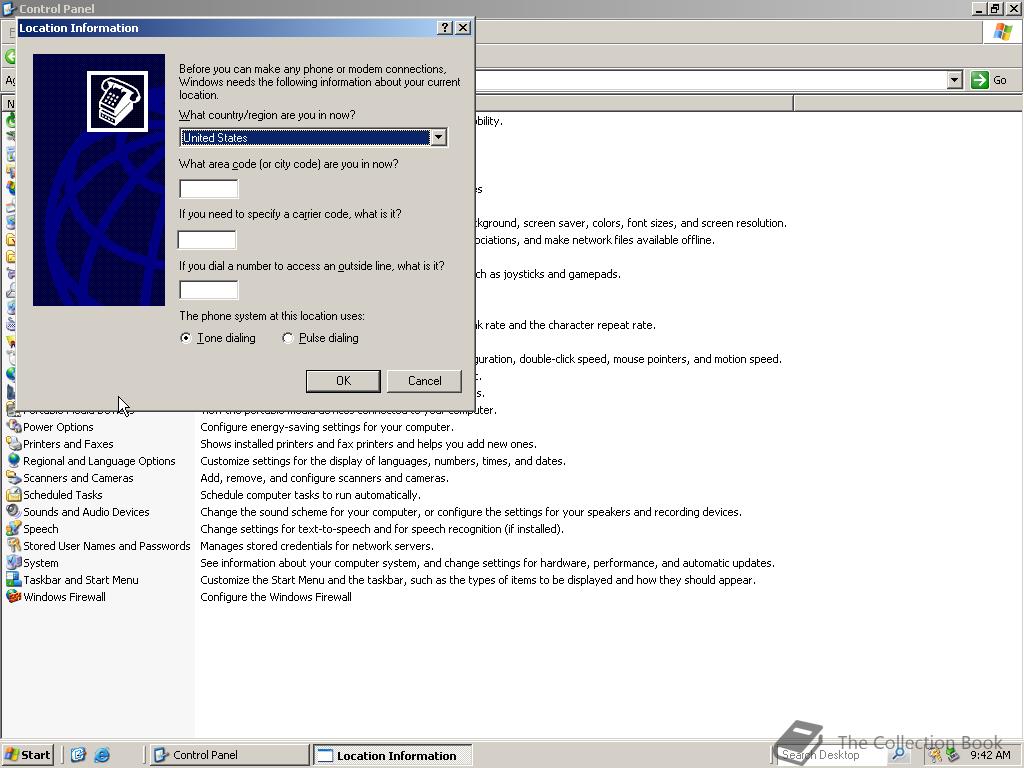This screenshot has height=768, width=1024.
Task: Click 'Configure energy-saving settings for your computer.' text
Action: pos(327,427)
